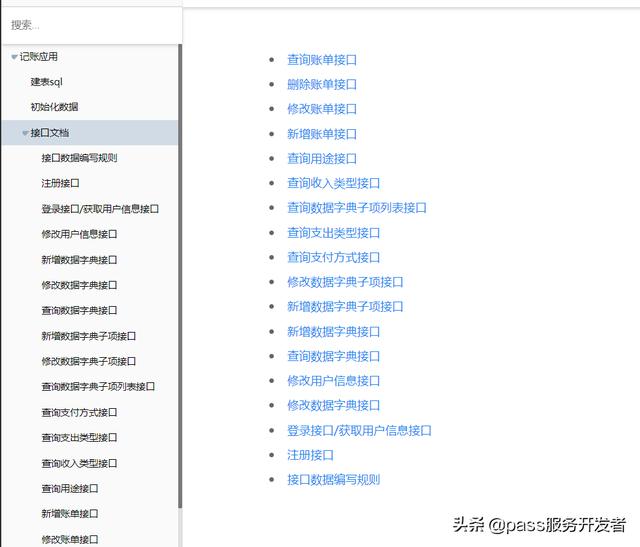Image resolution: width=640 pixels, height=547 pixels.
Task: Select 记账应用 root item
Action: pyautogui.click(x=38, y=57)
